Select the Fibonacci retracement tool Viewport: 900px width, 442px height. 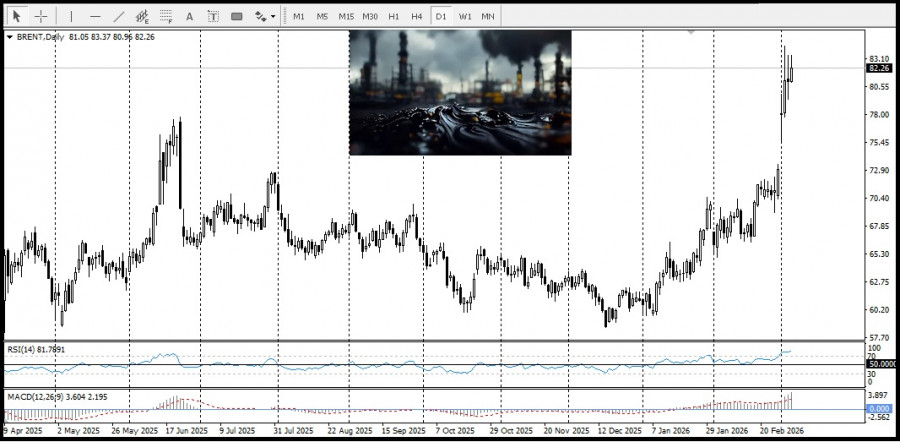[166, 16]
